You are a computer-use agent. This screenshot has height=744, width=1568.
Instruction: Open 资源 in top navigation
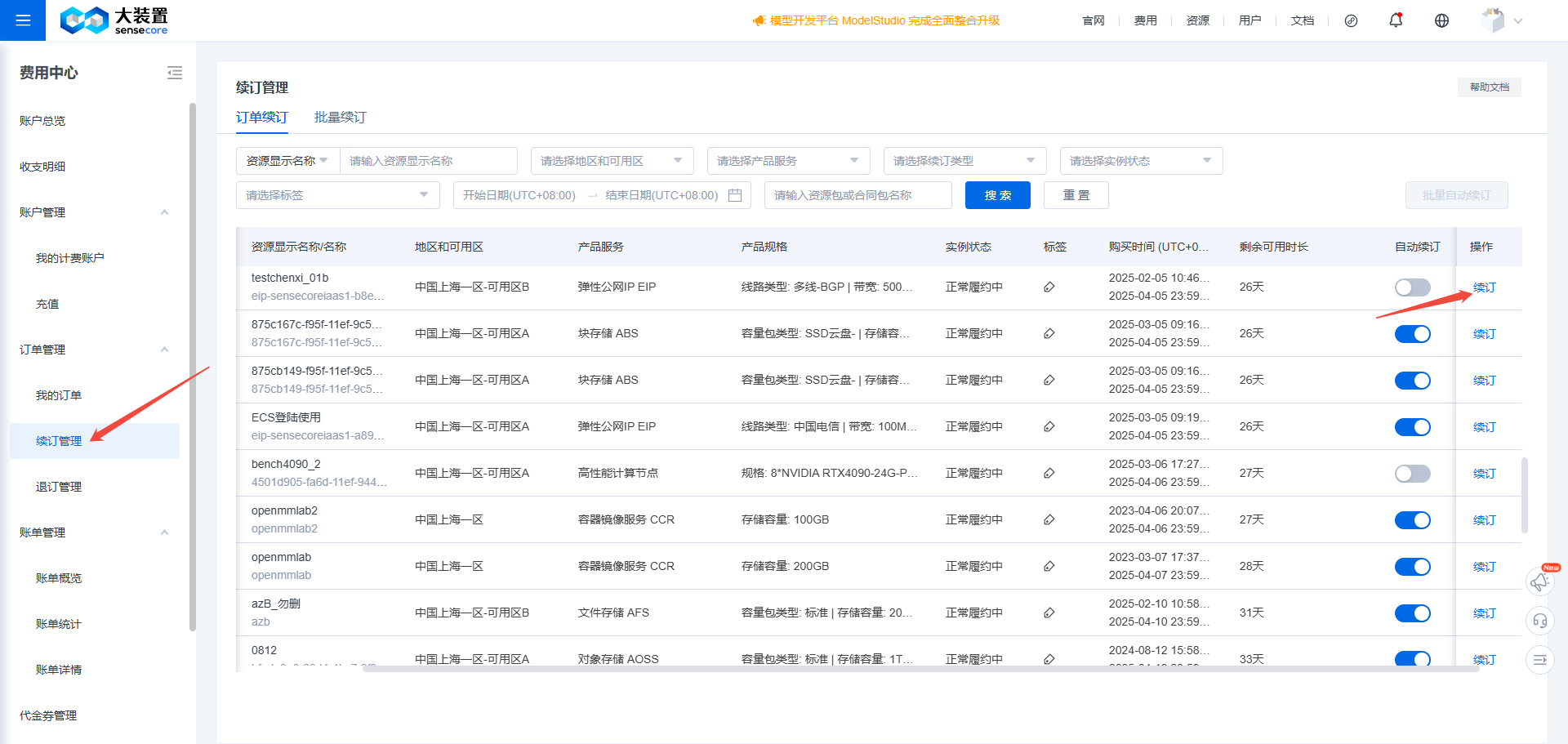point(1197,20)
